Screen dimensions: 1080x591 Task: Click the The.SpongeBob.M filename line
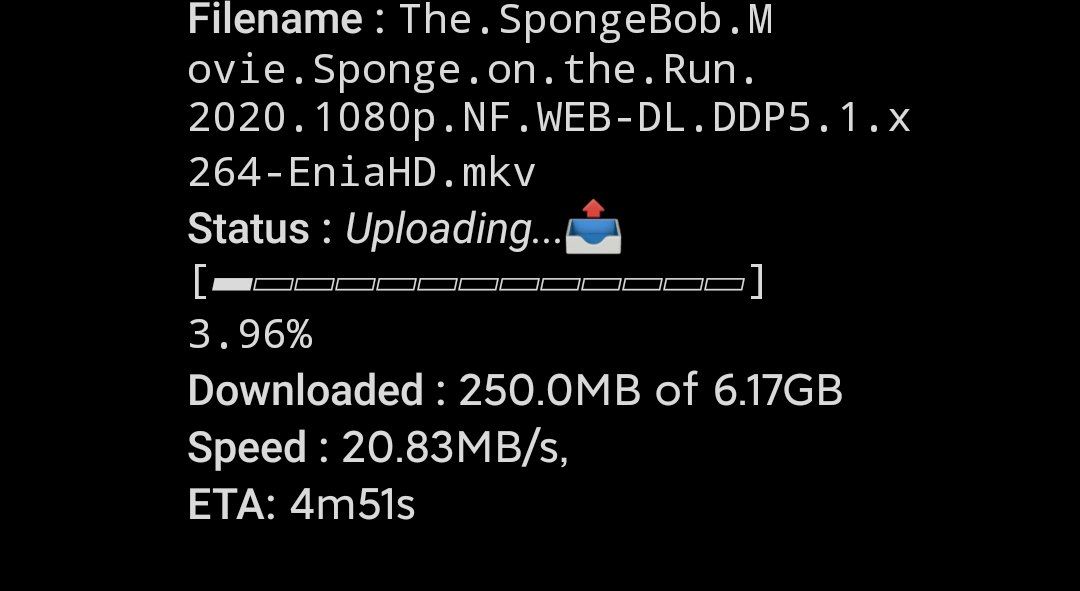point(585,20)
